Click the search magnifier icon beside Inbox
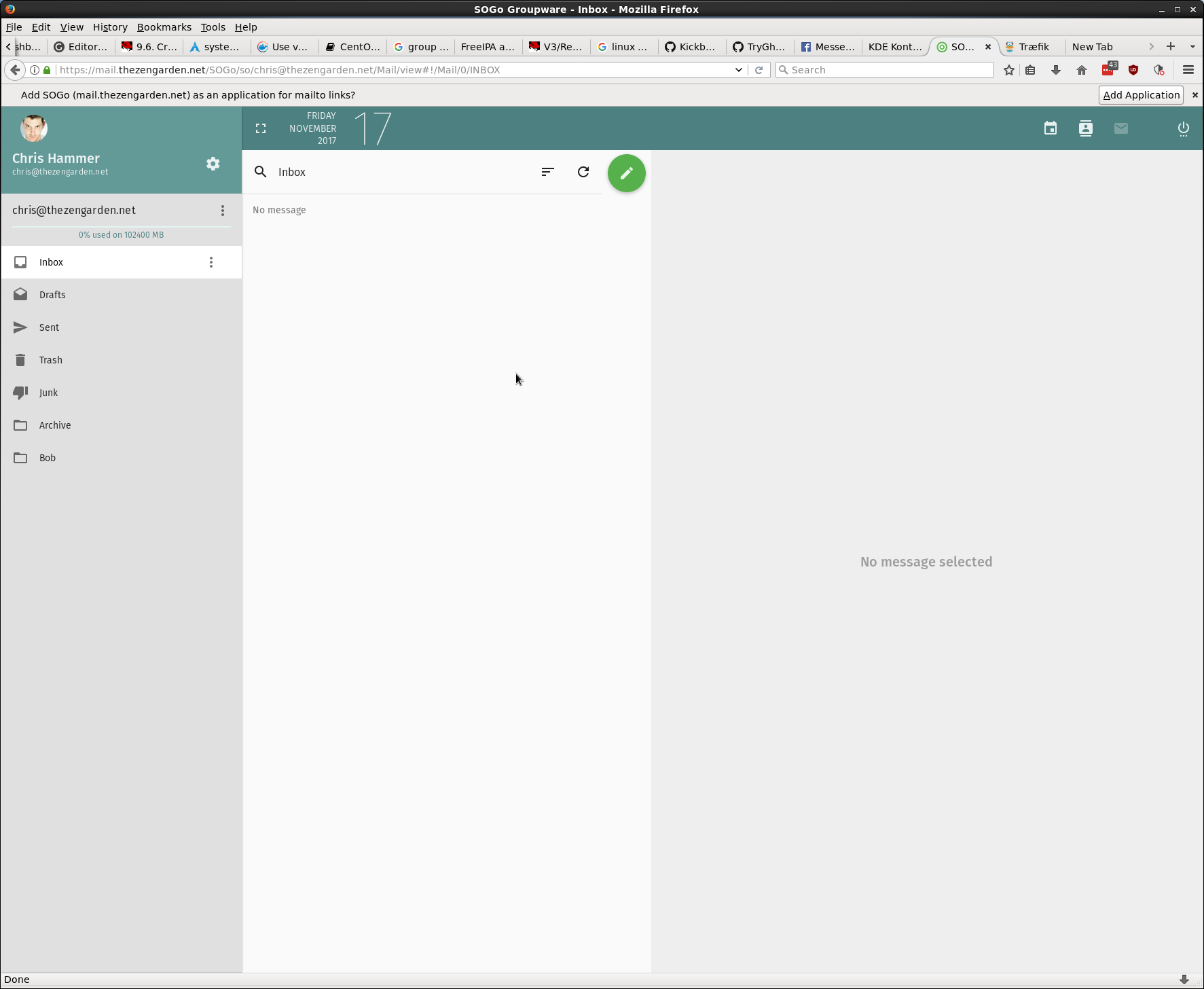1204x989 pixels. 260,172
